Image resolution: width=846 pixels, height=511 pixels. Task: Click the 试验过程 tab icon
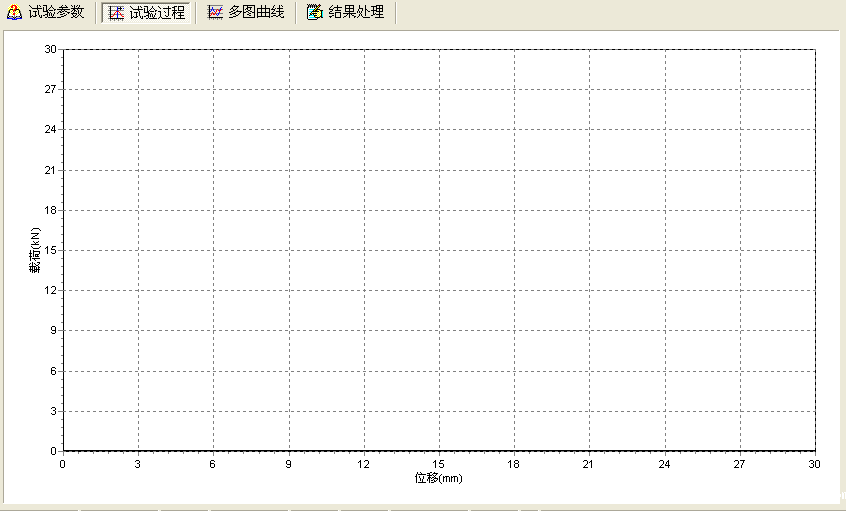coord(116,13)
